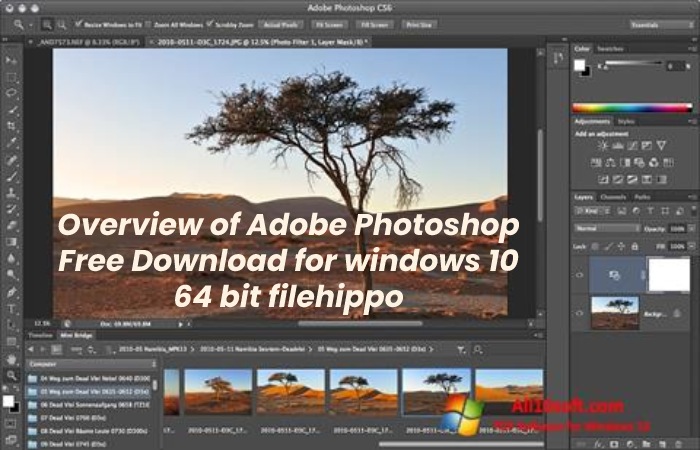Viewport: 700px width, 450px height.
Task: Select the Pen tool
Action: tap(11, 292)
